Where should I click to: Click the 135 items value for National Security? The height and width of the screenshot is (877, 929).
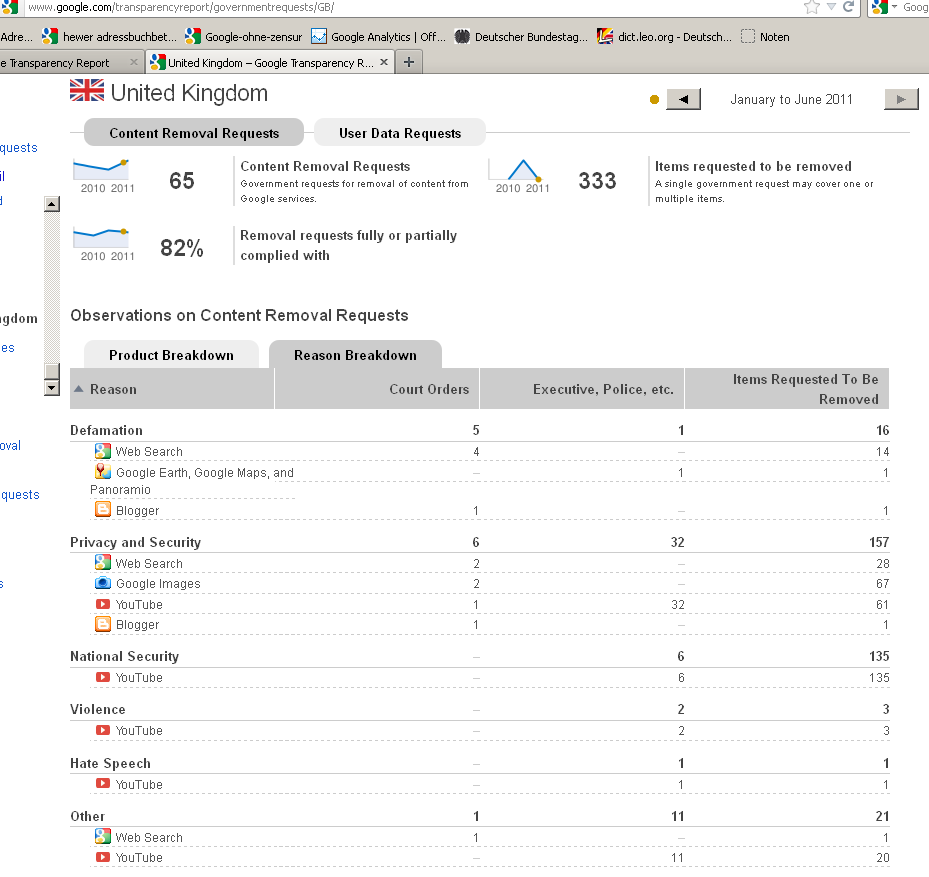tap(879, 656)
